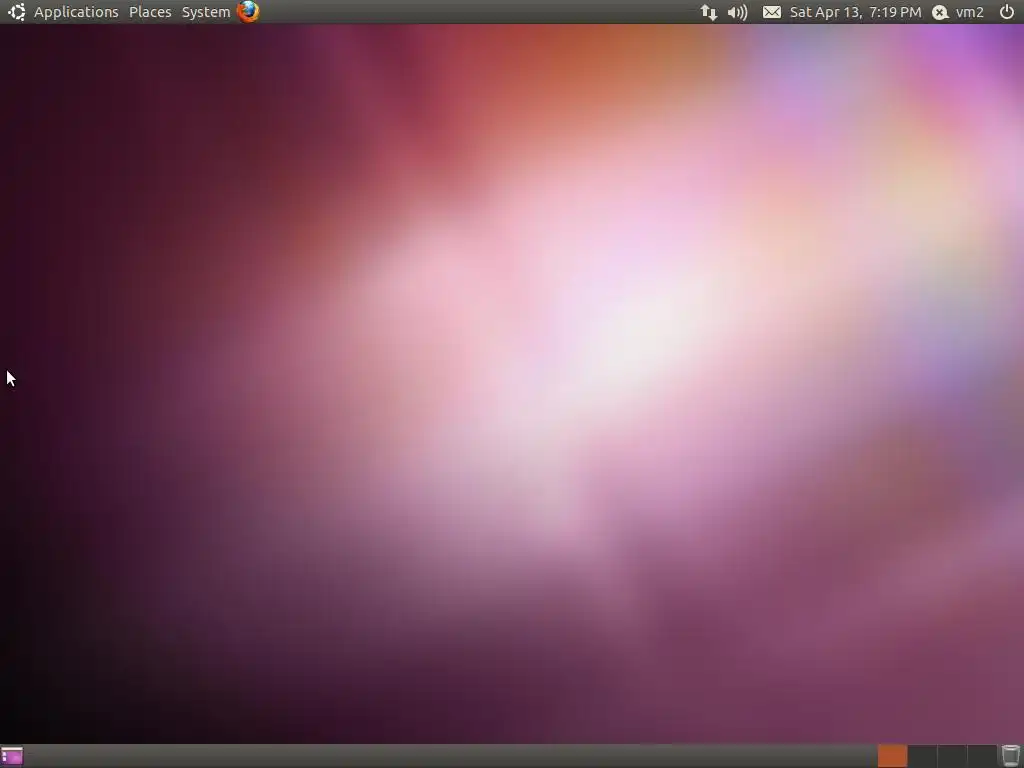1024x768 pixels.
Task: Open the Applications menu
Action: [x=76, y=12]
